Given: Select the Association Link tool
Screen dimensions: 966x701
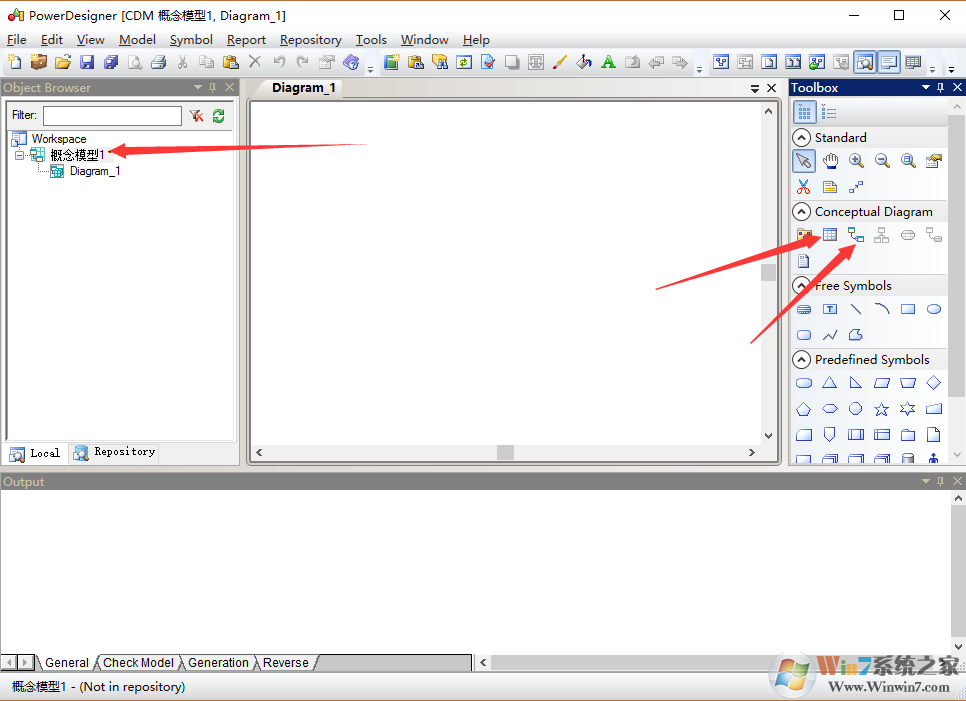Looking at the screenshot, I should 933,235.
